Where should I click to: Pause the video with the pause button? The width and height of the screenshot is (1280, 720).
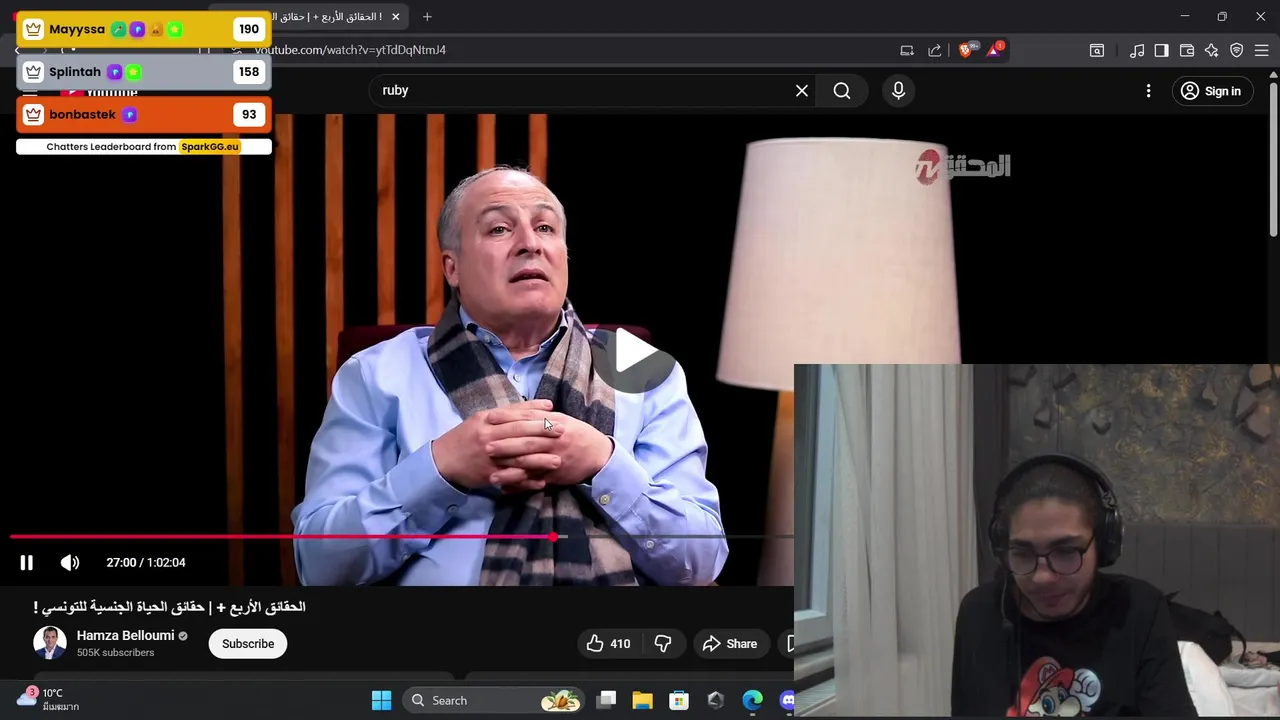coord(27,563)
